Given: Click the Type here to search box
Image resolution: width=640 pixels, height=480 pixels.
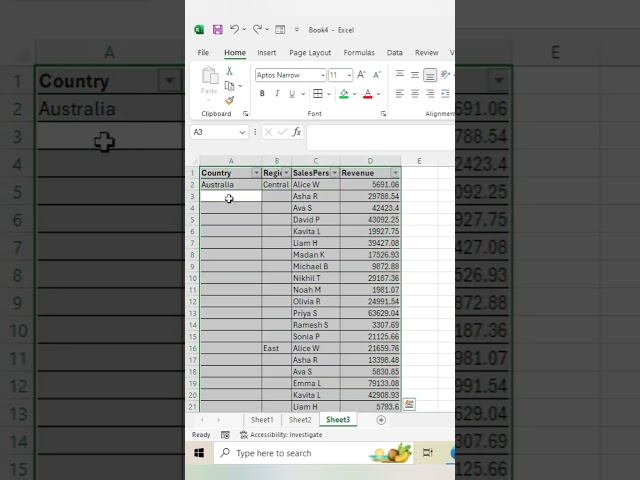Looking at the screenshot, I should [x=313, y=453].
